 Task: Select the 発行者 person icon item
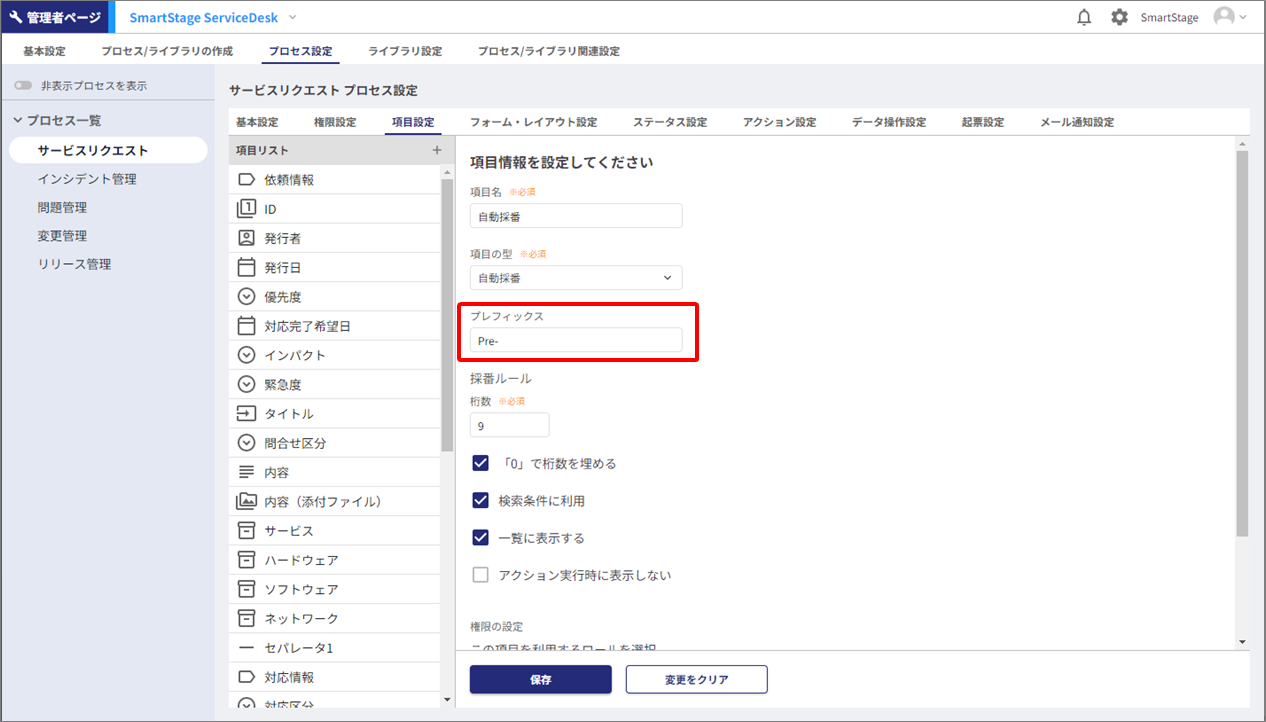pyautogui.click(x=282, y=238)
